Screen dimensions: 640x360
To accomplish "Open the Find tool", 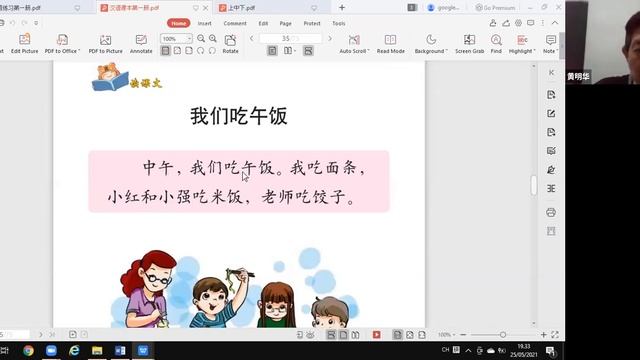I will click(496, 44).
